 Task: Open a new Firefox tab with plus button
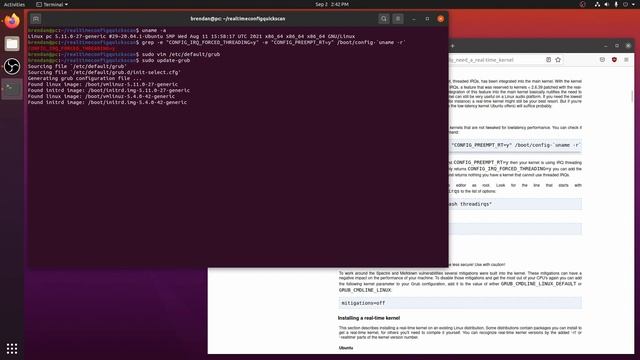(453, 46)
